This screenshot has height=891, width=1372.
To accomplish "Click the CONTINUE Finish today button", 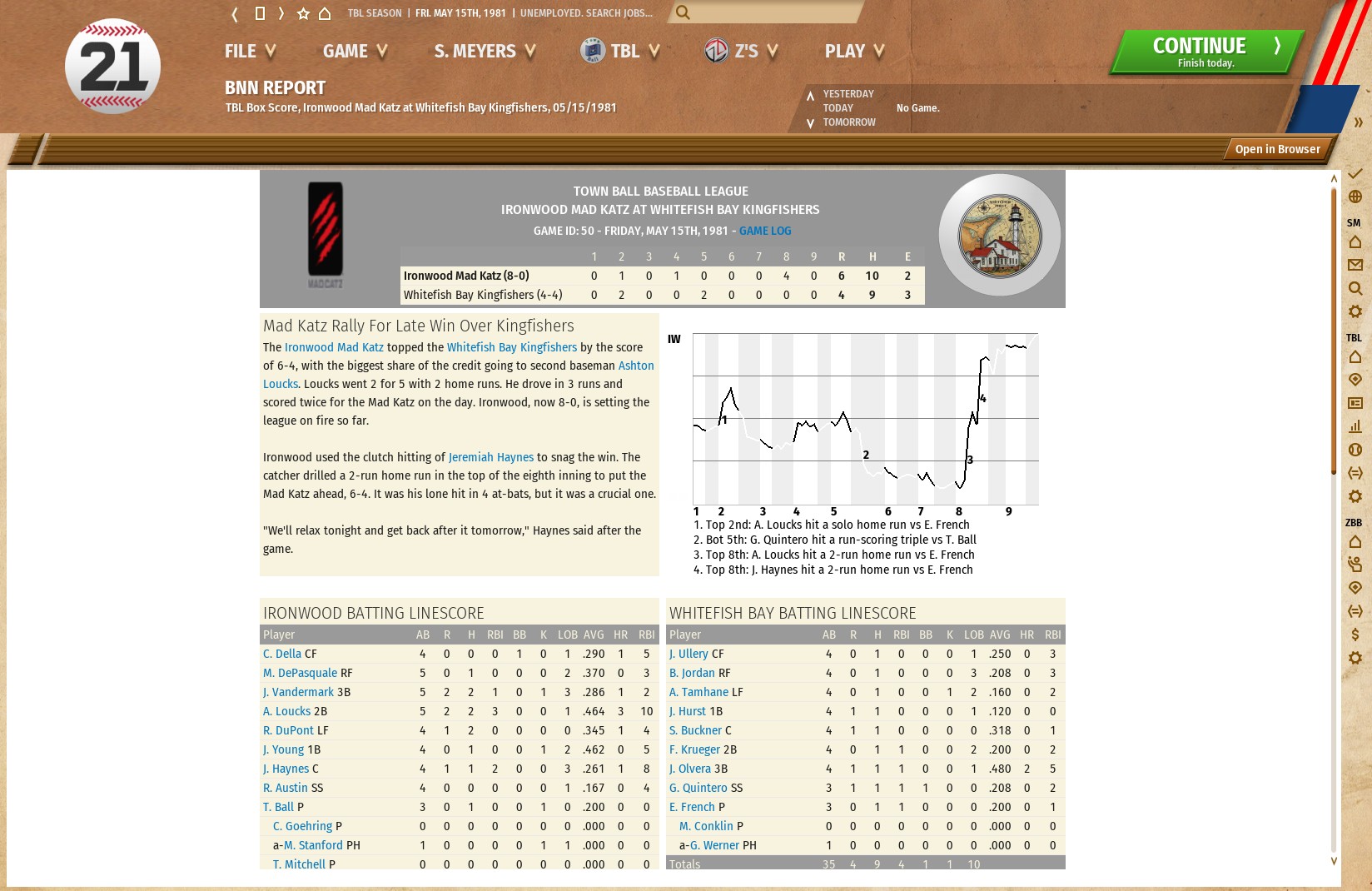I will pos(1206,52).
